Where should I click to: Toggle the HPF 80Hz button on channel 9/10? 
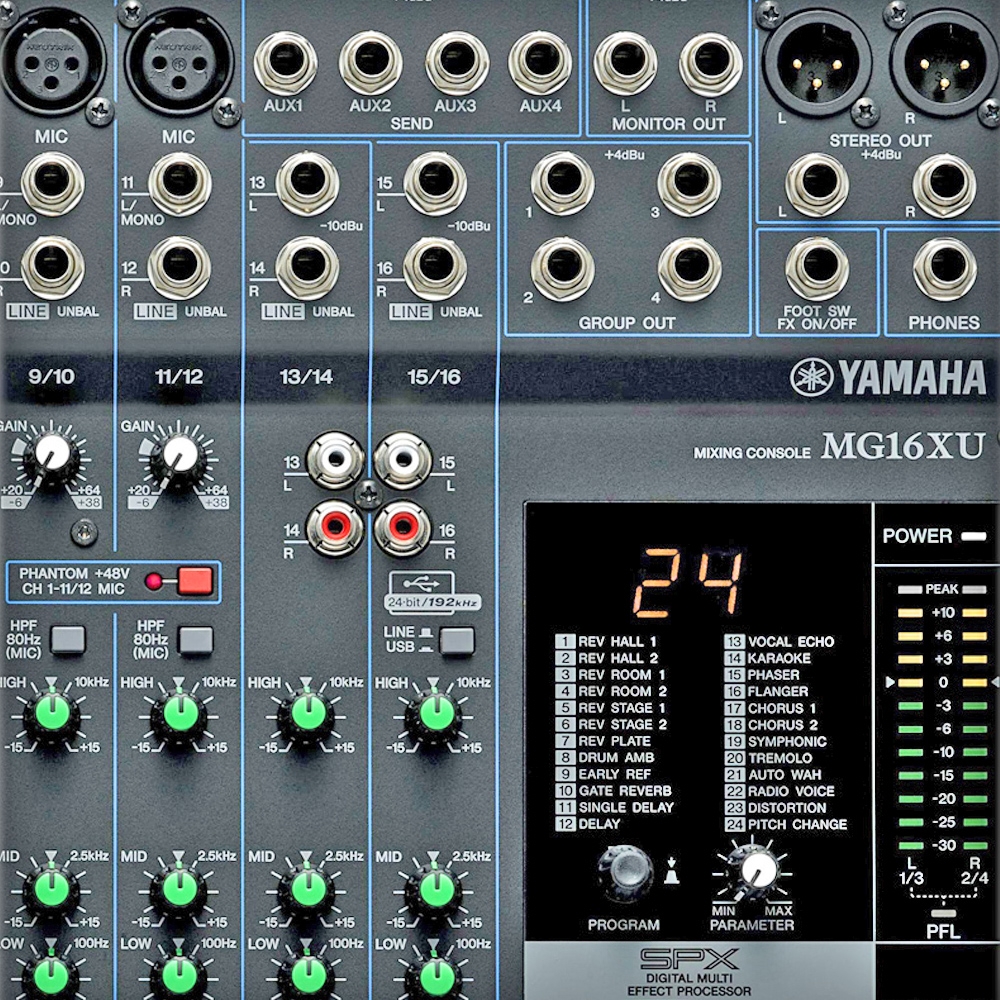68,640
